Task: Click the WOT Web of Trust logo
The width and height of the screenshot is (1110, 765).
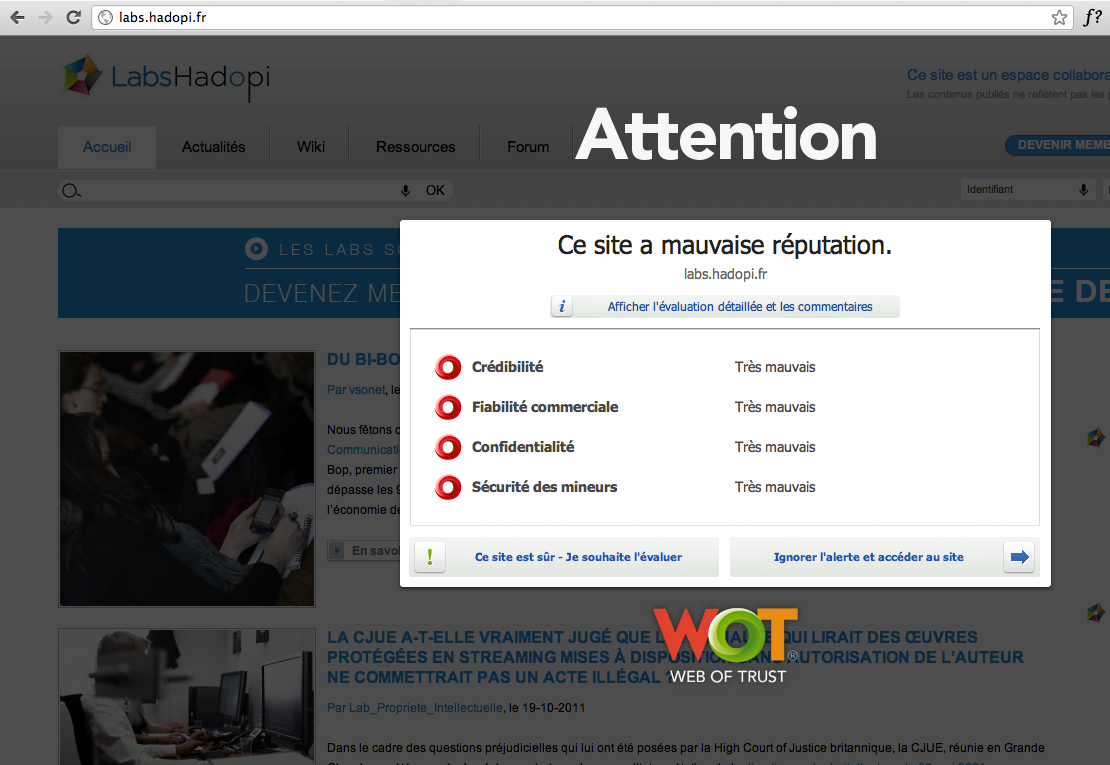Action: click(x=726, y=645)
